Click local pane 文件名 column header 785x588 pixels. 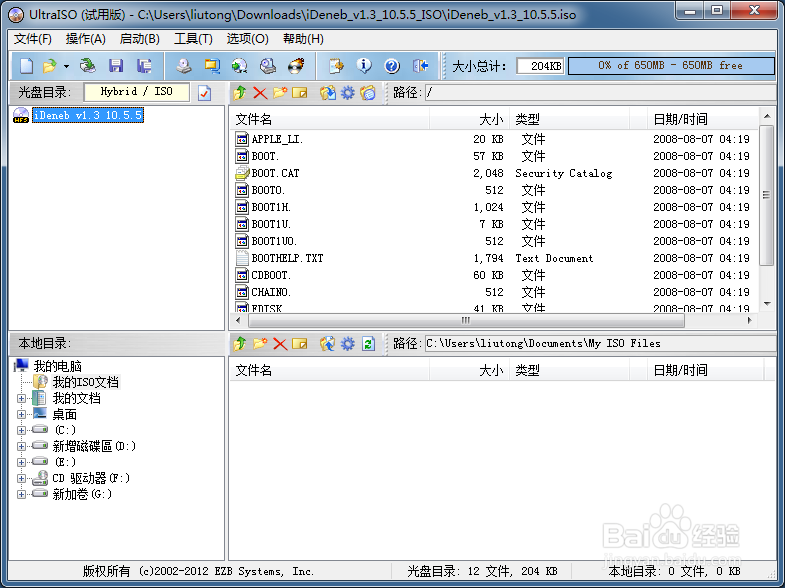329,370
